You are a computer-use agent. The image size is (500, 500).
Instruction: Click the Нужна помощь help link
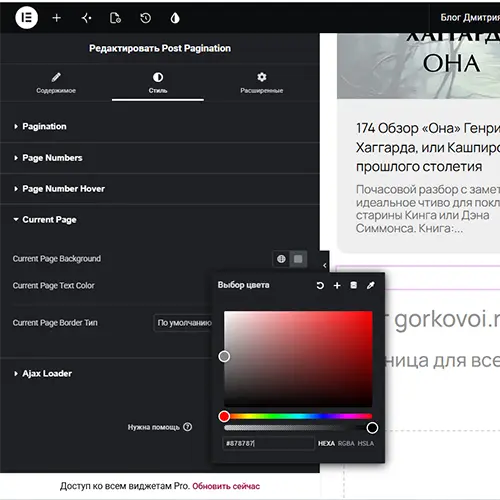click(154, 427)
